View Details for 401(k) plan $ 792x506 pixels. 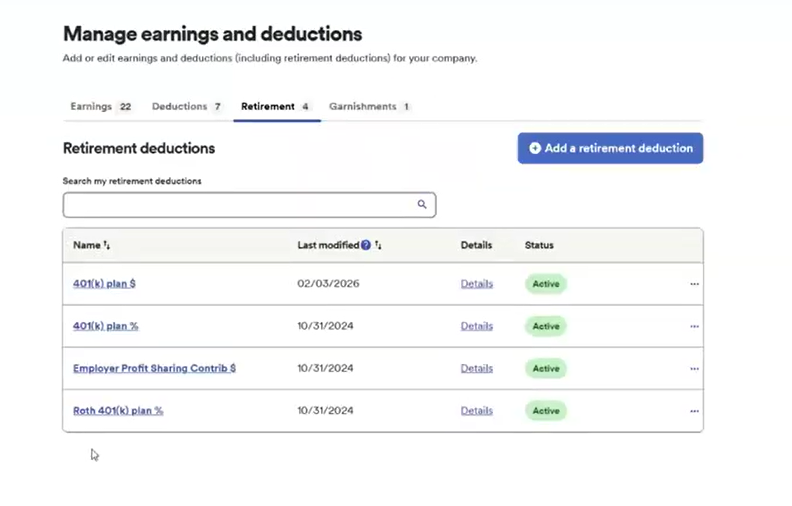pyautogui.click(x=477, y=284)
